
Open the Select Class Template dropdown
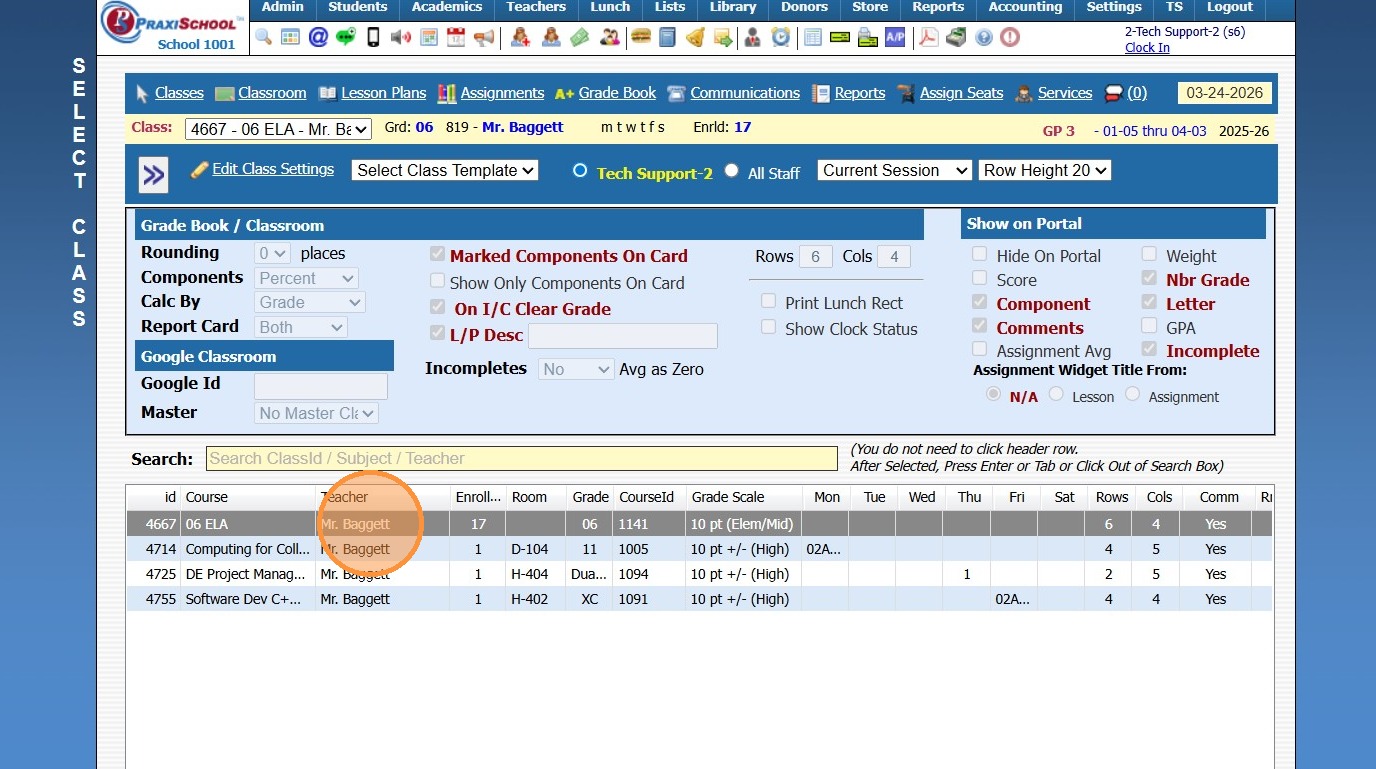[445, 171]
